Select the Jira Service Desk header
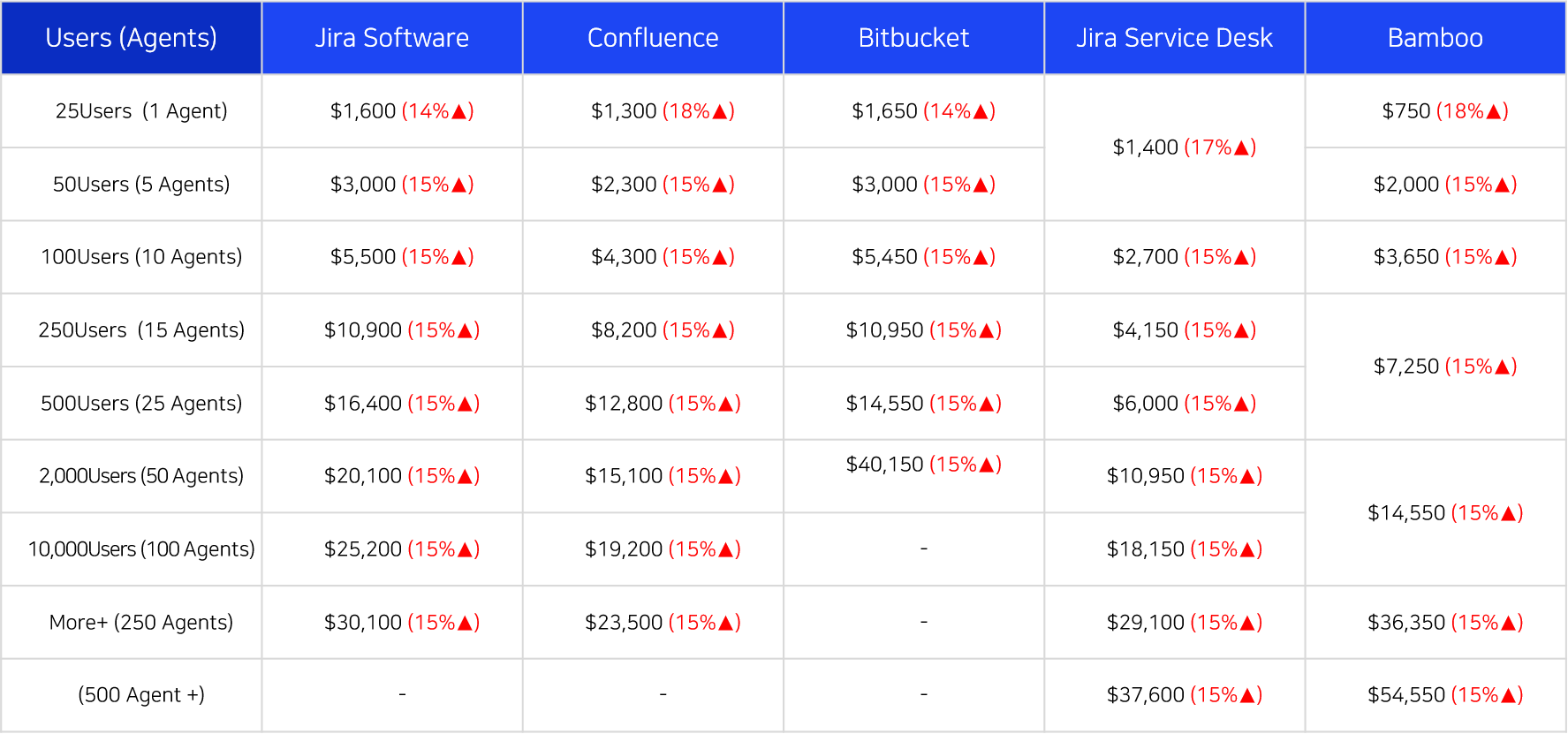The height and width of the screenshot is (734, 1568). coord(1174,38)
